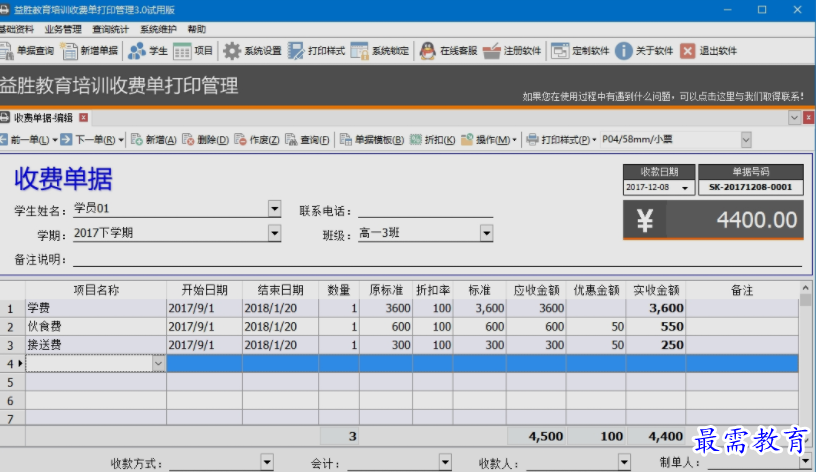Open the tab list dropdown arrow
Viewport: 816px width, 472px height.
794,118
